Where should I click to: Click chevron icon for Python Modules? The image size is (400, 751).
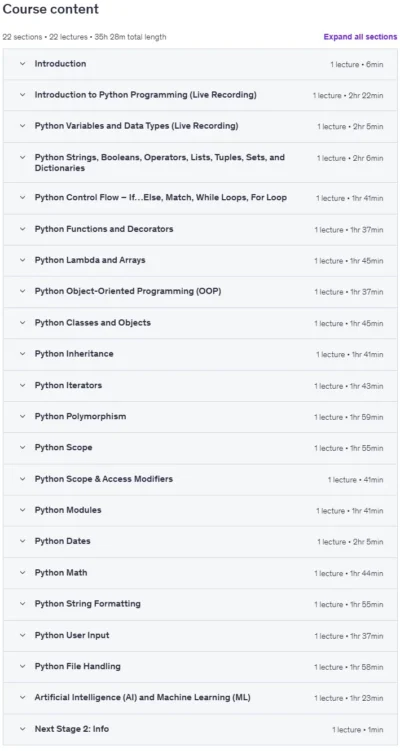tap(23, 510)
